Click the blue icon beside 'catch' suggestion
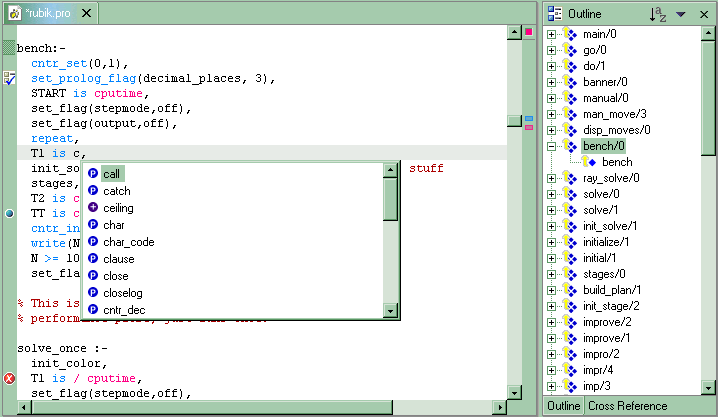718x417 pixels. [x=93, y=191]
